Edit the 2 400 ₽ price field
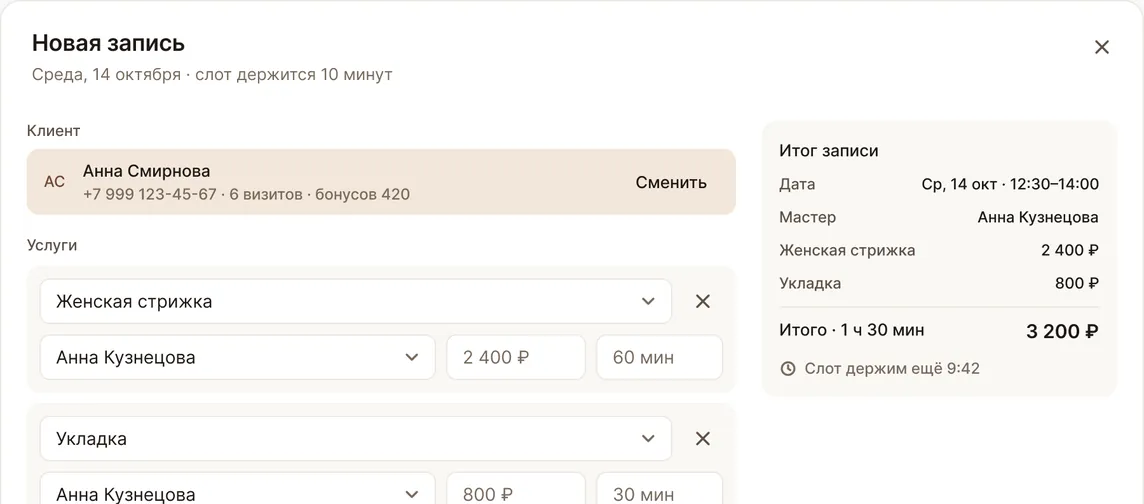The width and height of the screenshot is (1144, 504). tap(516, 357)
